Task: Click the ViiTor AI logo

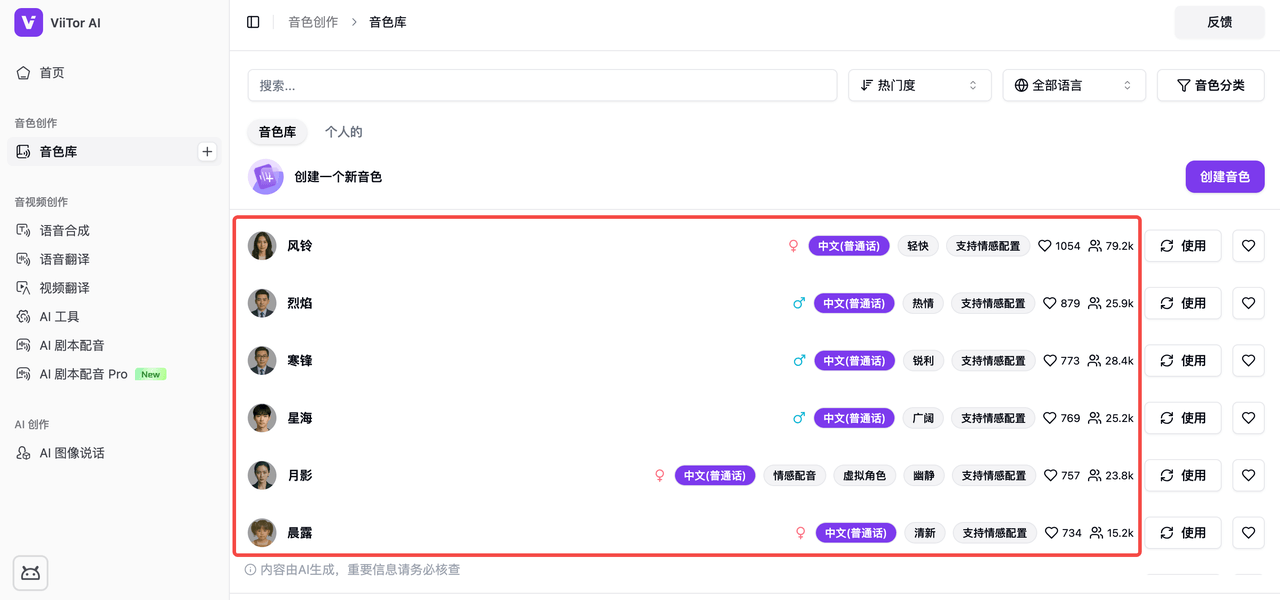Action: tap(29, 22)
